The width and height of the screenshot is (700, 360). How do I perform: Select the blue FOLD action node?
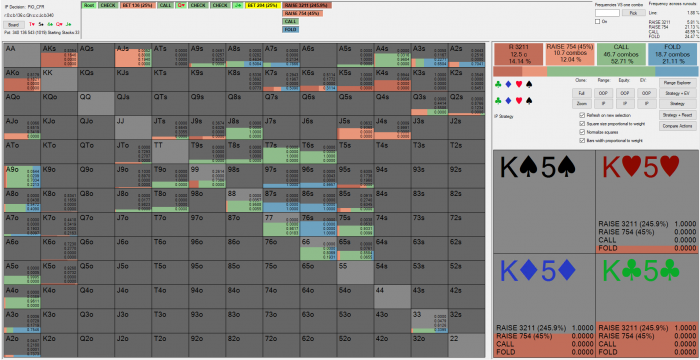click(290, 29)
